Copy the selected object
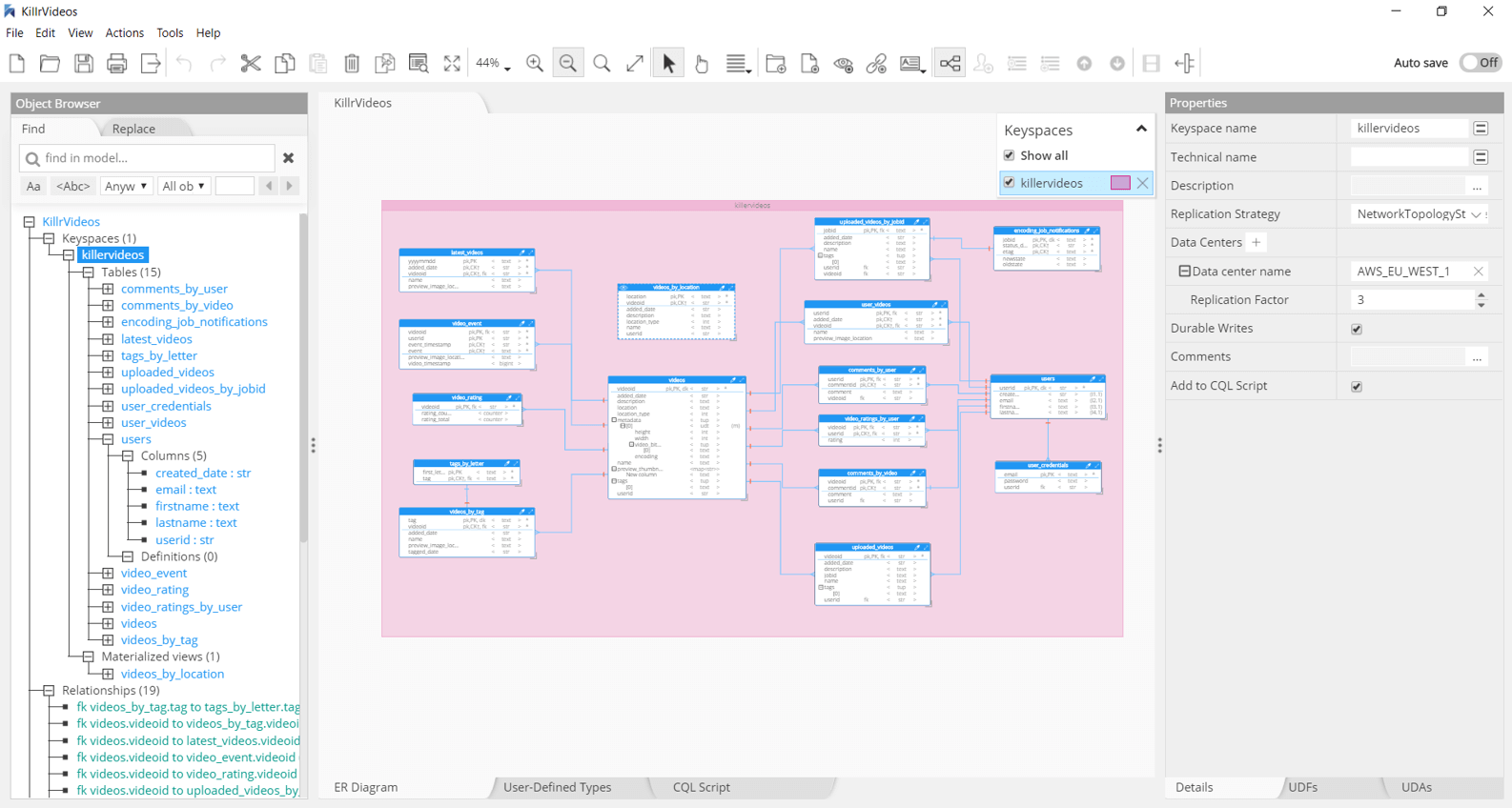 pyautogui.click(x=284, y=64)
